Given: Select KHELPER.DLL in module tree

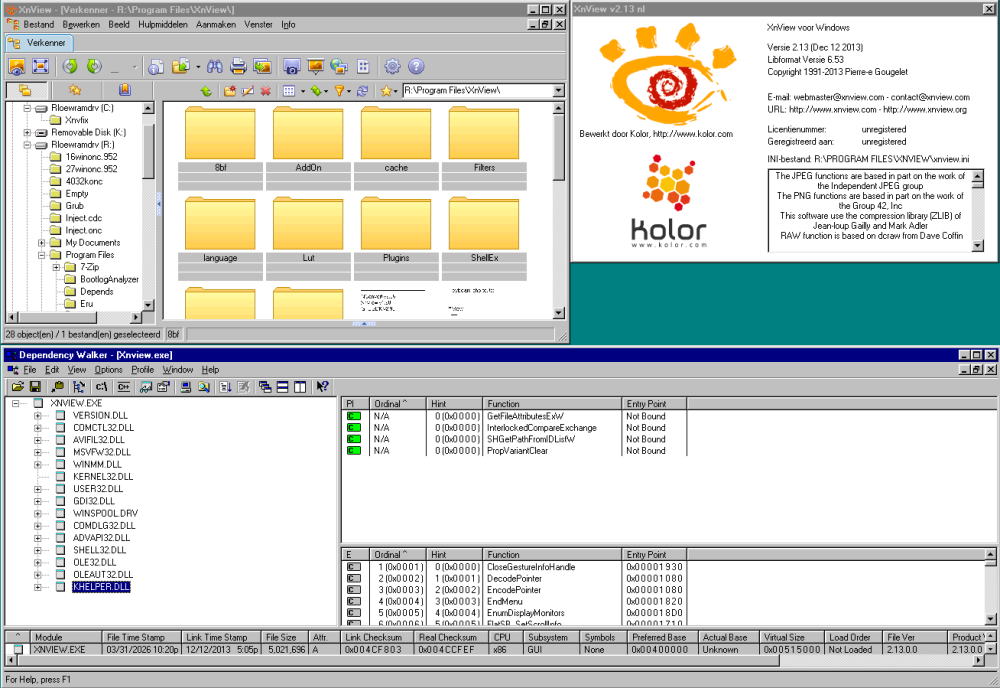Looking at the screenshot, I should point(101,587).
